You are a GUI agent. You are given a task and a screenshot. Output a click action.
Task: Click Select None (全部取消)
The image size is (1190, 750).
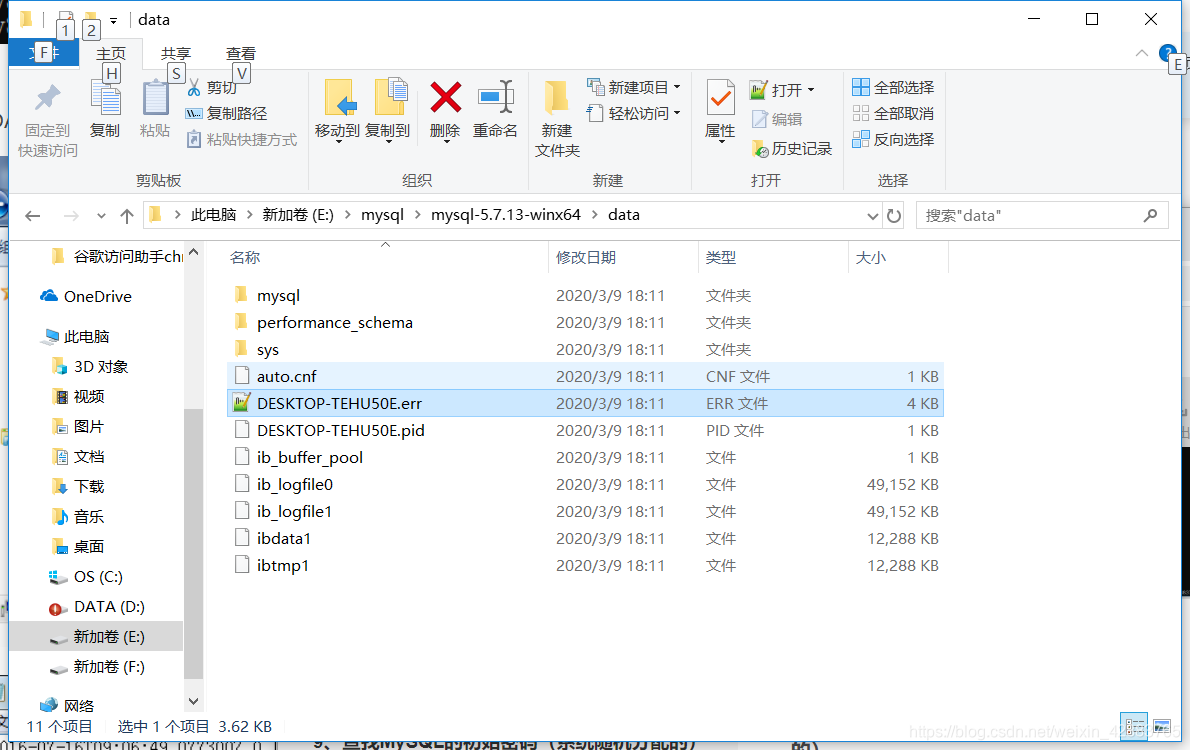pyautogui.click(x=893, y=113)
